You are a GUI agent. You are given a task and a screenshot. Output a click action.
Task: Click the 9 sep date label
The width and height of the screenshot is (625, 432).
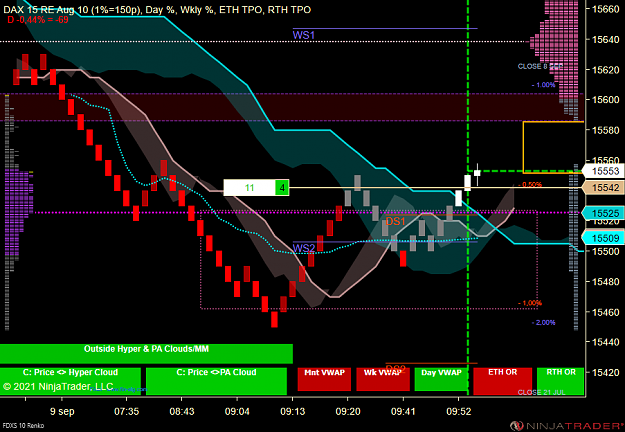click(62, 412)
